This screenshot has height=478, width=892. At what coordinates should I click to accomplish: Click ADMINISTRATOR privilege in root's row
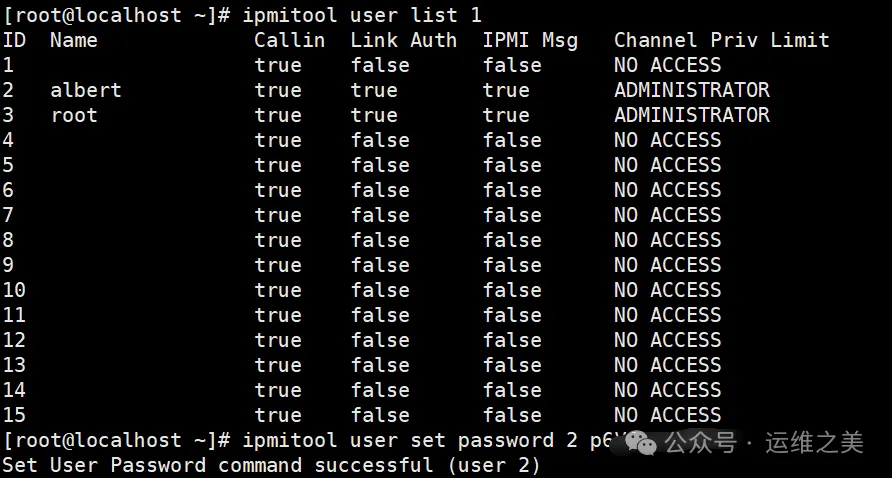tap(692, 115)
